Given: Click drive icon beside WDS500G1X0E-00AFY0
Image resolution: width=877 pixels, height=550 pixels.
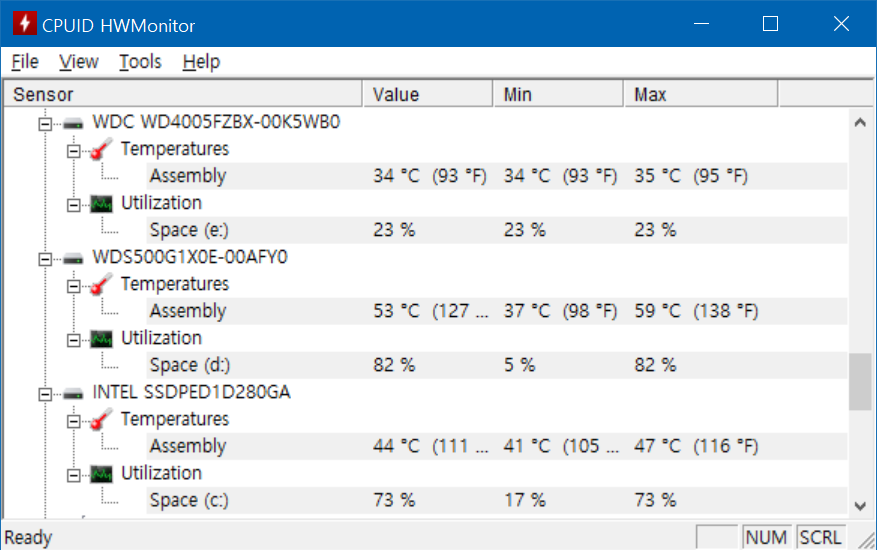Looking at the screenshot, I should pos(73,258).
